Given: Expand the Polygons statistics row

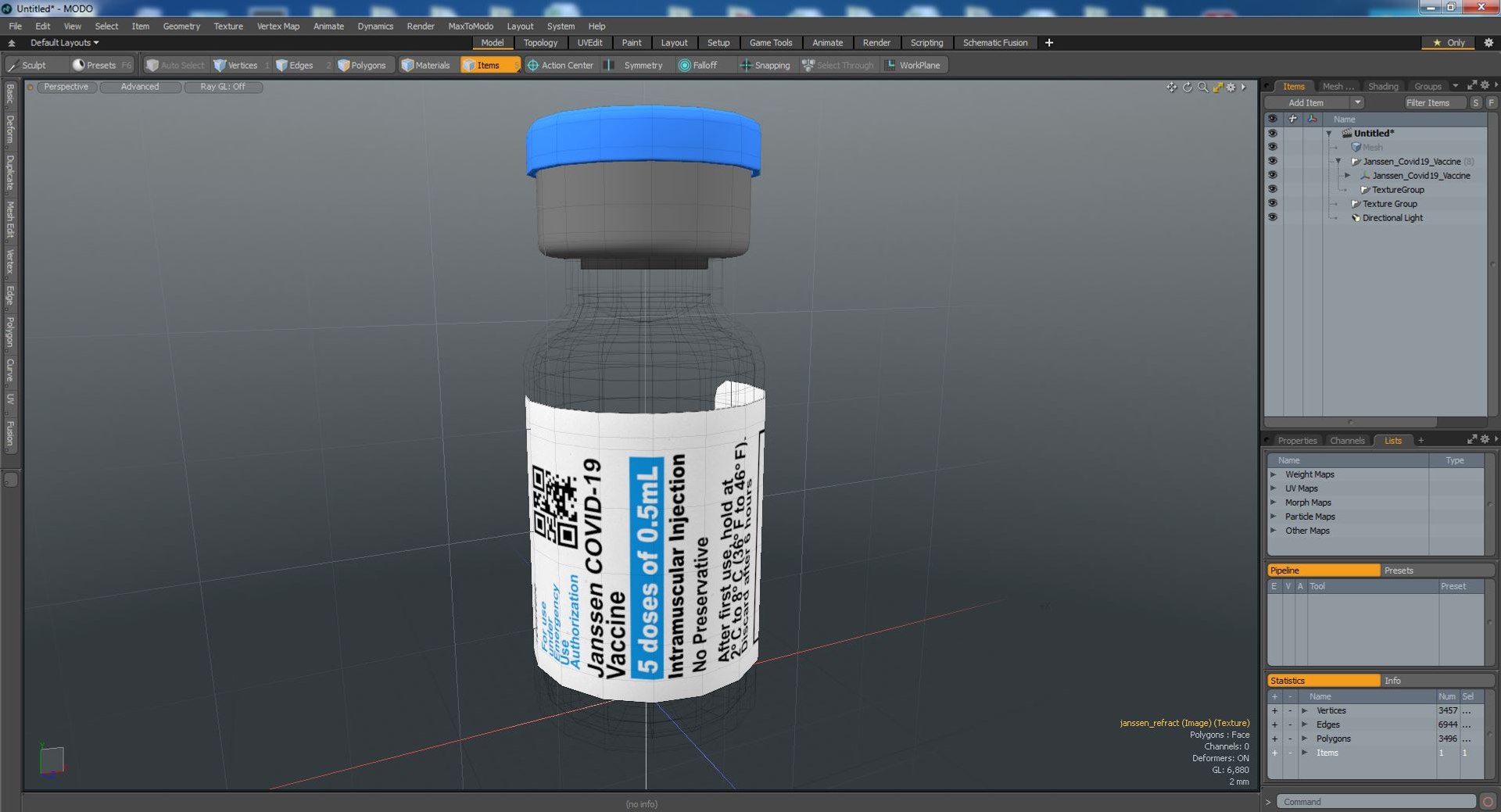Looking at the screenshot, I should click(1304, 739).
